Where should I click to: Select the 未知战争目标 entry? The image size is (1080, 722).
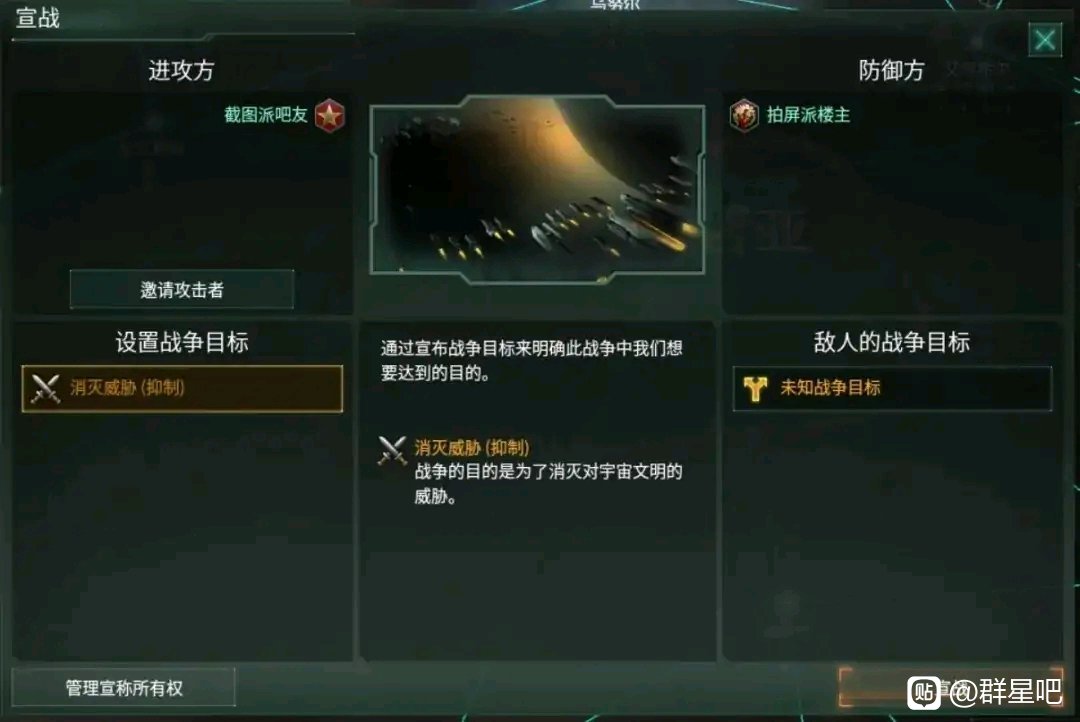[892, 389]
